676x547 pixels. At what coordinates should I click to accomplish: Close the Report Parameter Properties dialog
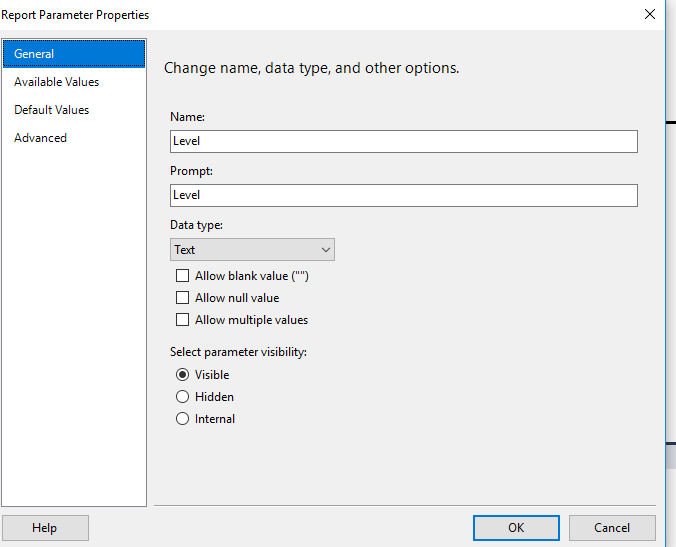(x=650, y=15)
